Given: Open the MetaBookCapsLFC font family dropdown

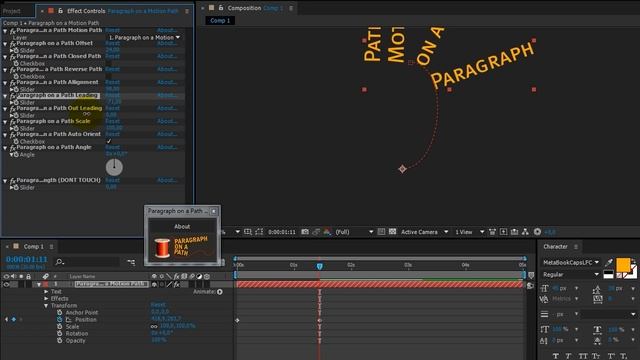Looking at the screenshot, I should tap(571, 262).
